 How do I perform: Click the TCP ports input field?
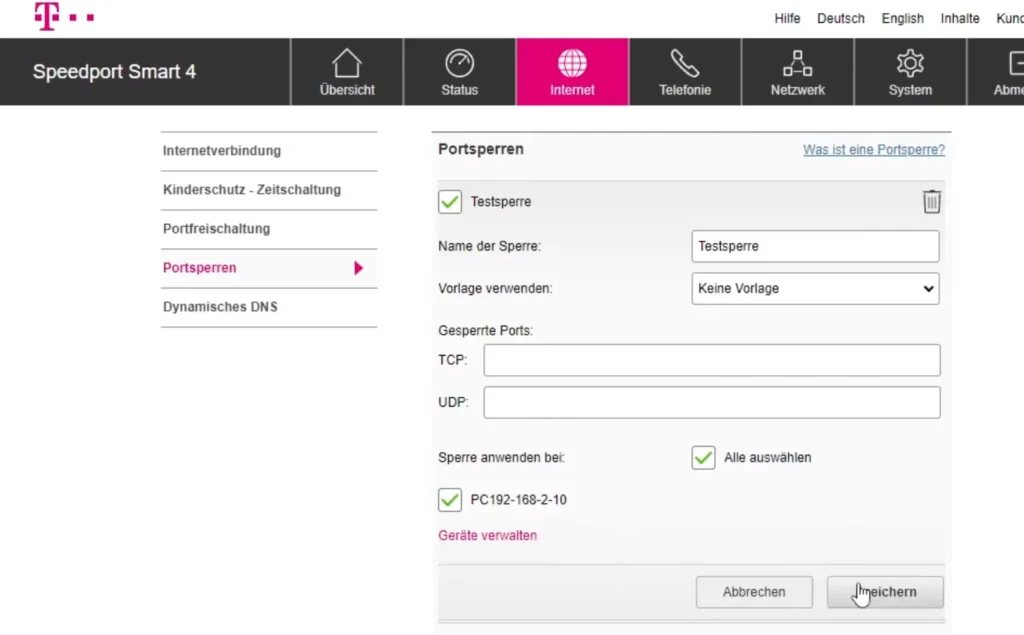712,360
